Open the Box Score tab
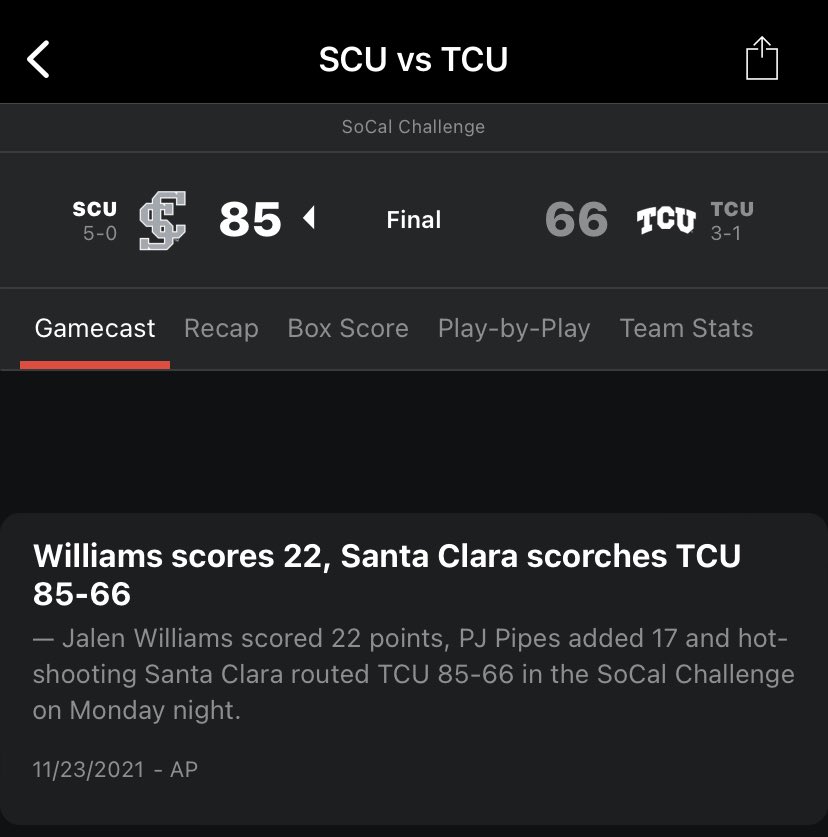This screenshot has height=837, width=828. (x=348, y=328)
